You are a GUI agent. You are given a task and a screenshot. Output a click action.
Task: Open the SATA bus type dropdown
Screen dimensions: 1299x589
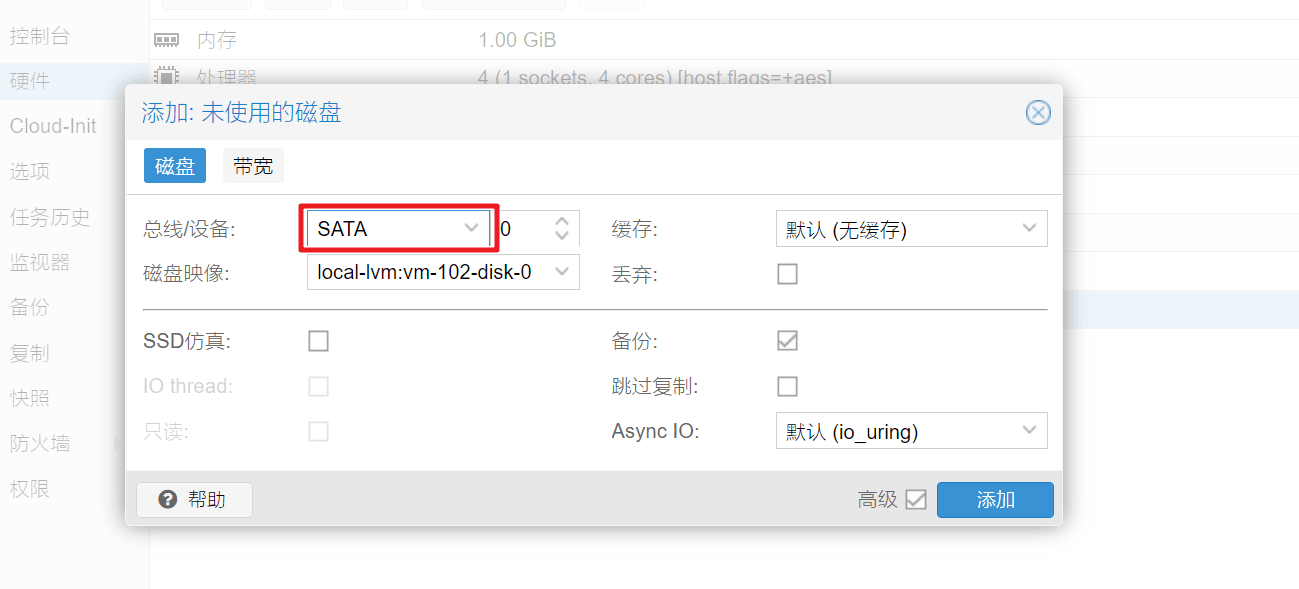471,228
